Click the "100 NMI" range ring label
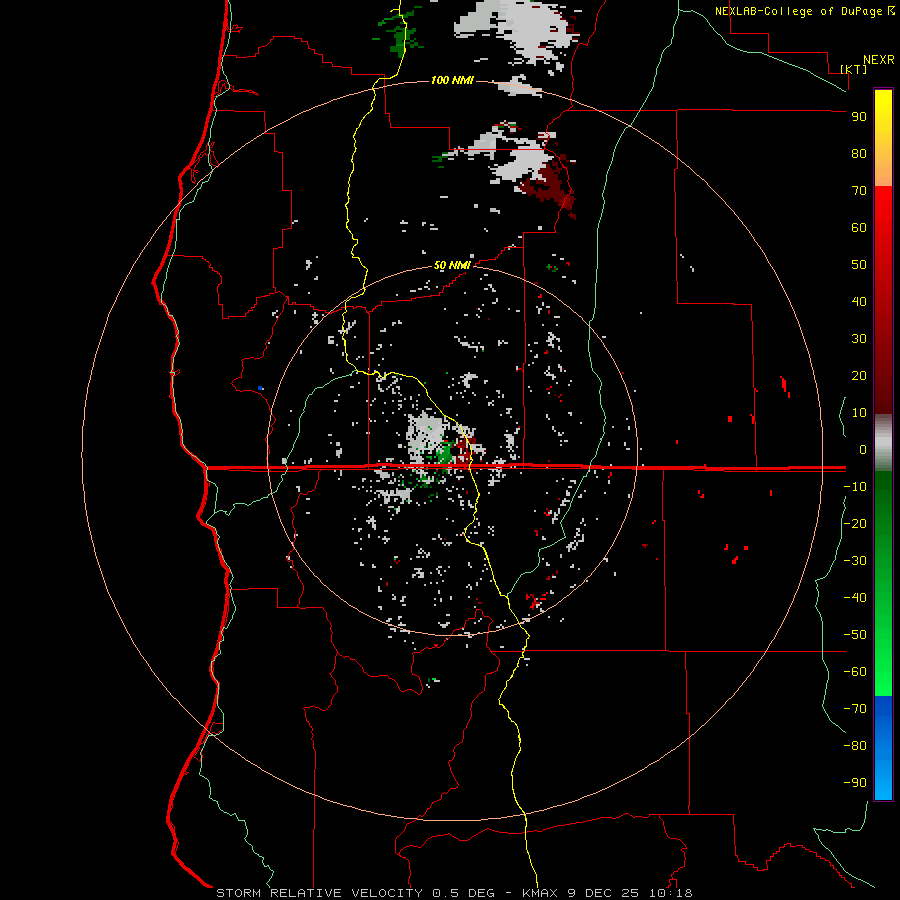 pyautogui.click(x=452, y=80)
